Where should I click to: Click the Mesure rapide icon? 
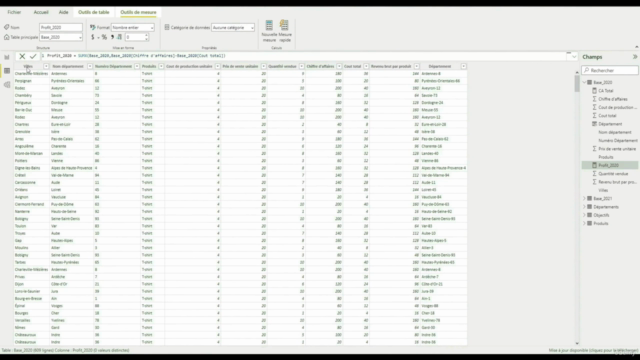click(284, 25)
